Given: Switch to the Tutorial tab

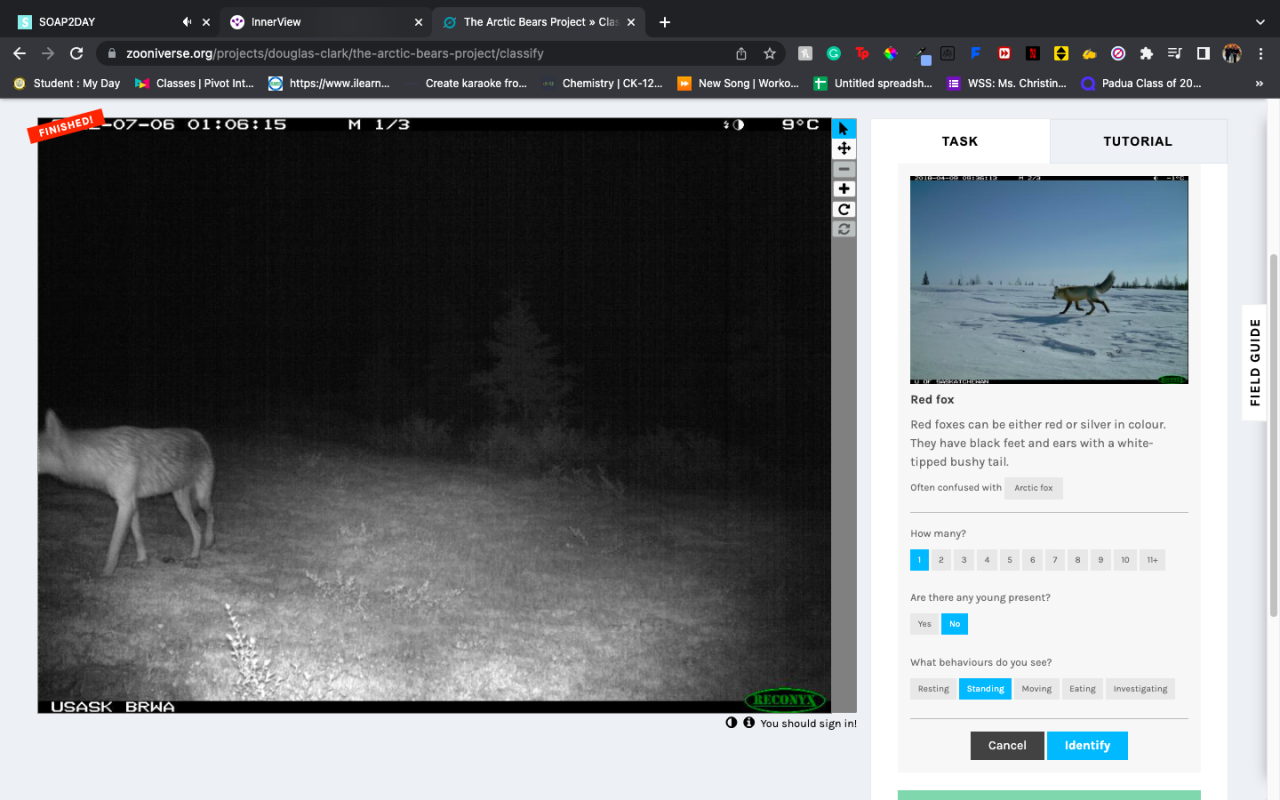Looking at the screenshot, I should click(x=1137, y=141).
